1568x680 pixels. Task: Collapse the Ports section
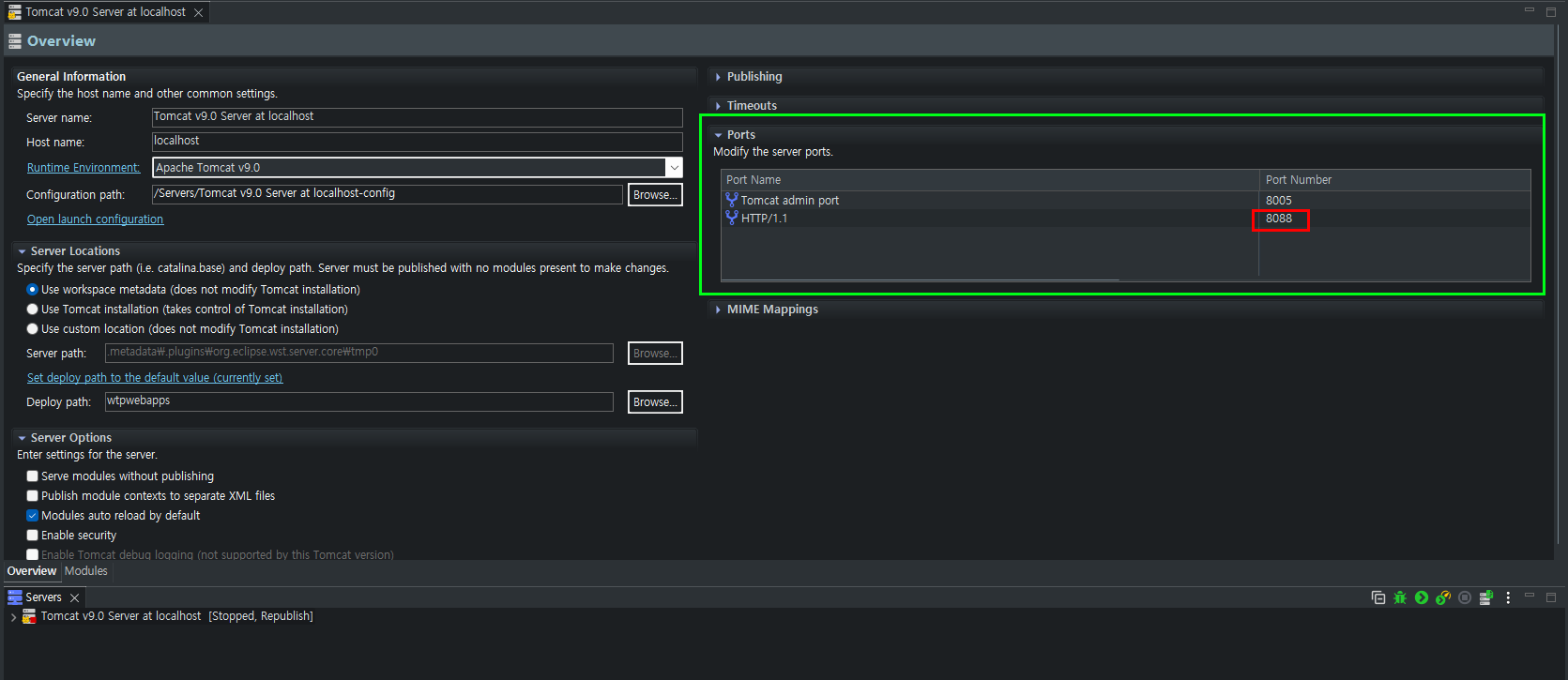click(x=718, y=135)
